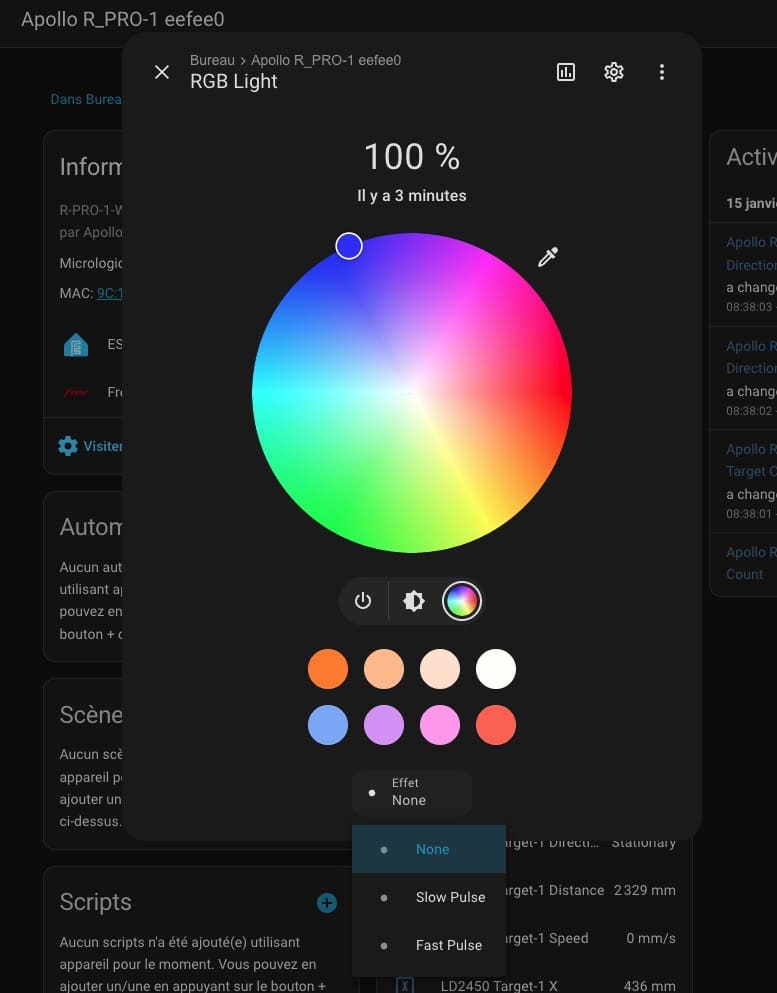Image resolution: width=777 pixels, height=993 pixels.
Task: Pick the coral red color swatch
Action: tap(496, 725)
